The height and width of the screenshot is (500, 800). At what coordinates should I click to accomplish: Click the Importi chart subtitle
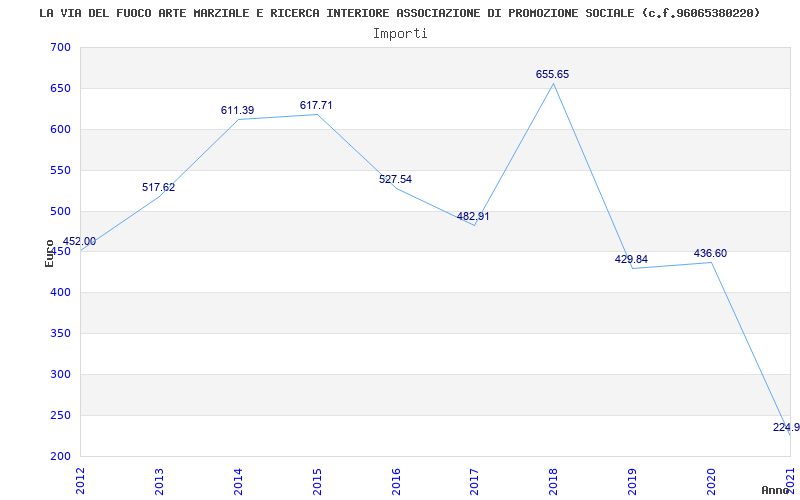tap(400, 34)
